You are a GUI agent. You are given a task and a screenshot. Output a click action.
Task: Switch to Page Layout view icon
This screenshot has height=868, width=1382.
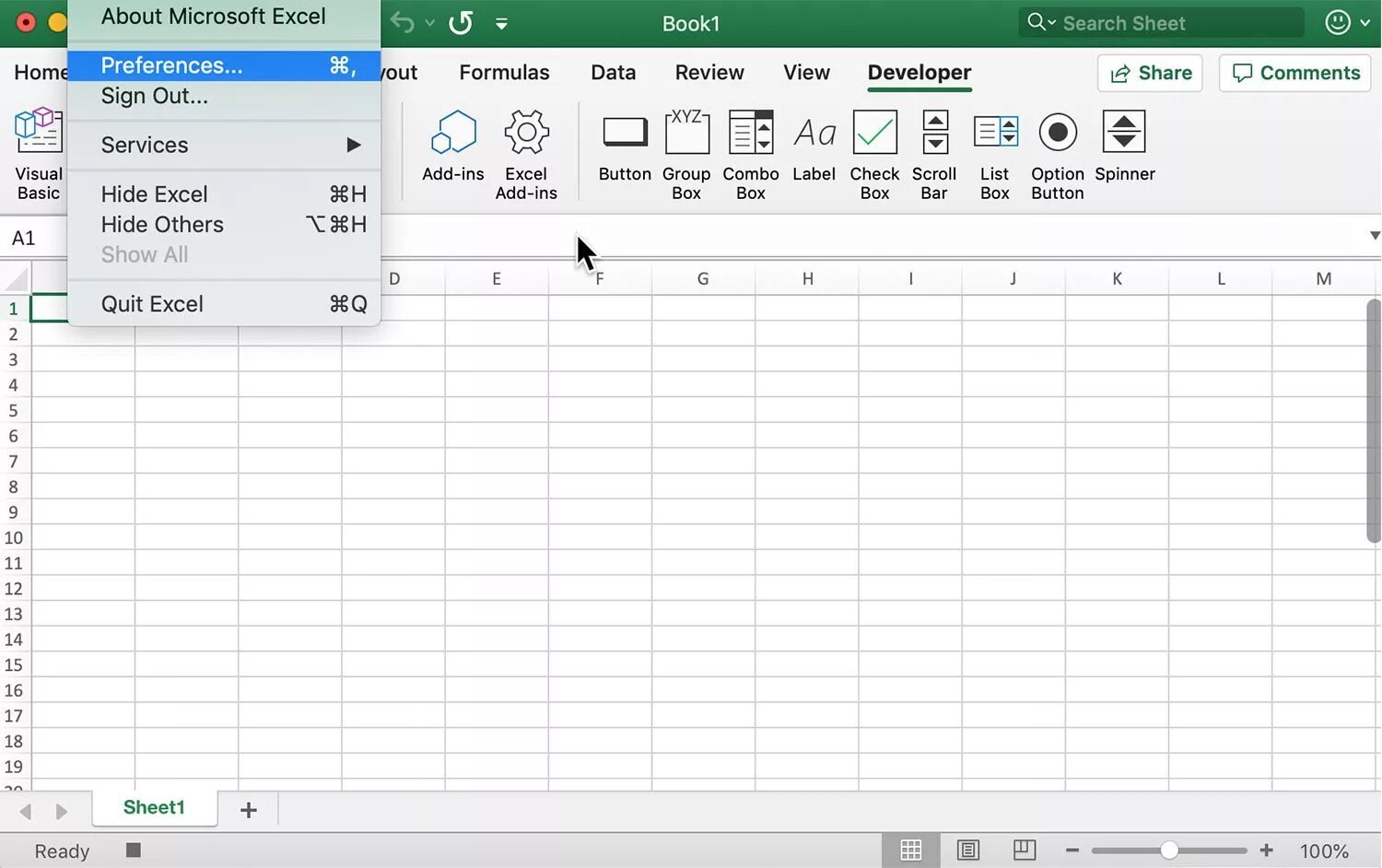click(x=968, y=850)
